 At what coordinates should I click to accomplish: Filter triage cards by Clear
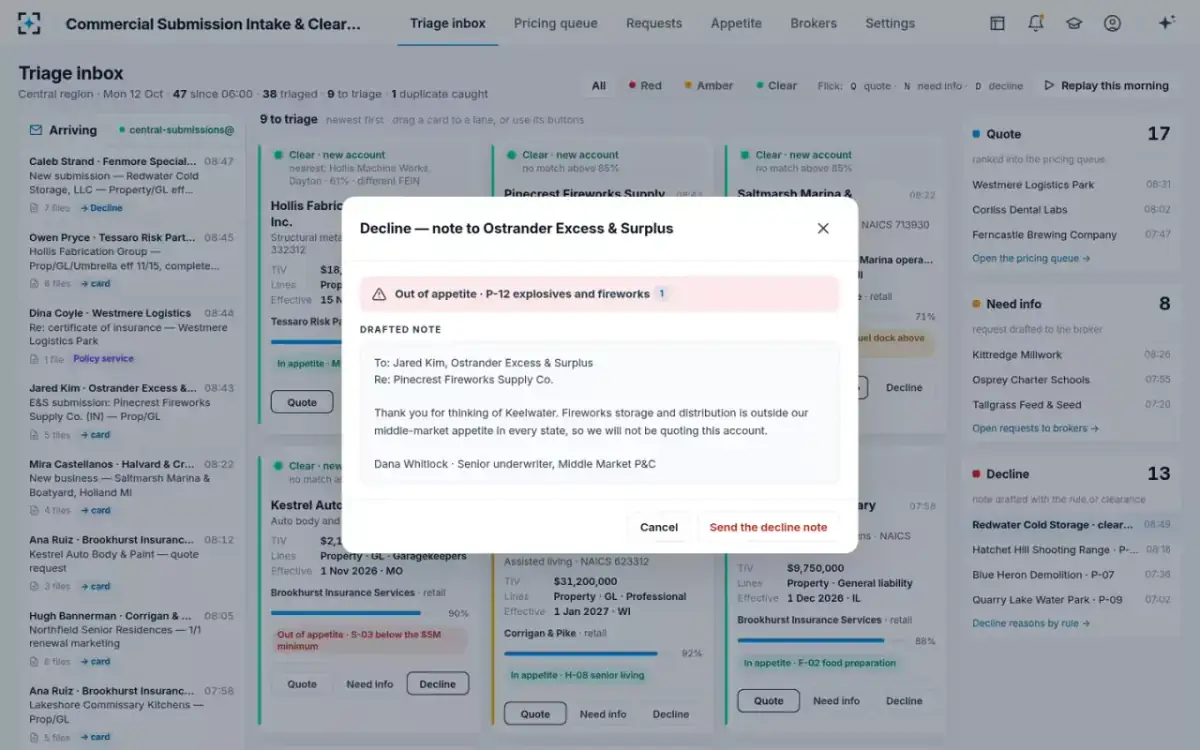[x=777, y=86]
